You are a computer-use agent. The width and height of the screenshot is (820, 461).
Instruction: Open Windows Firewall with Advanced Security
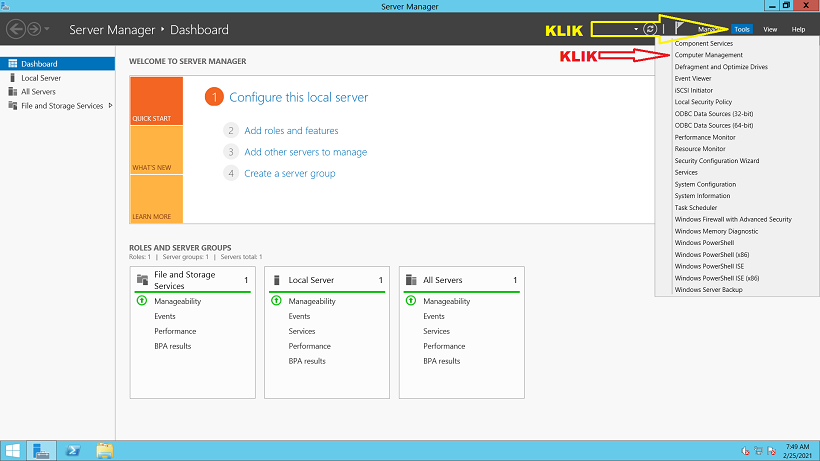click(733, 220)
